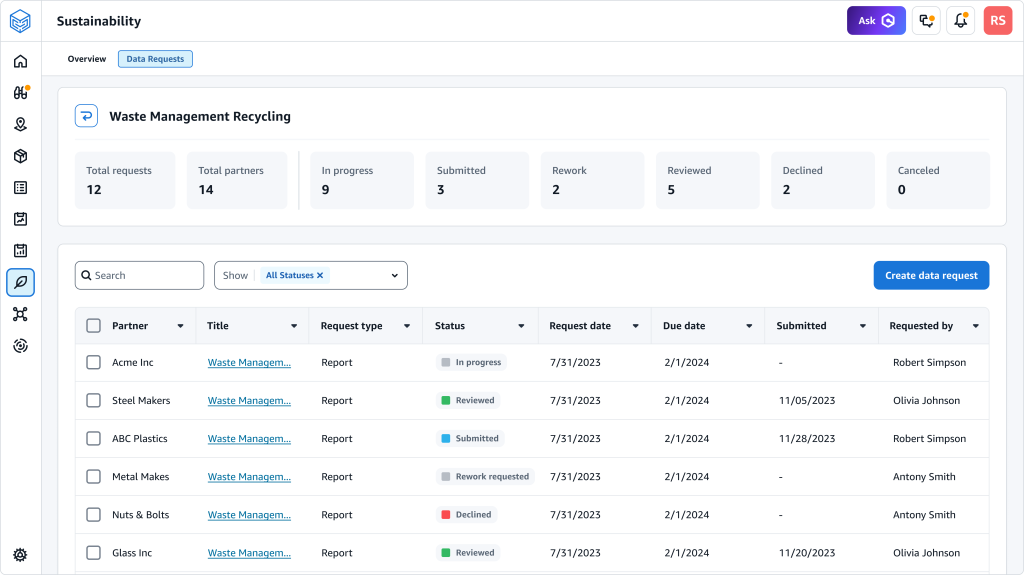Tick the select-all checkbox in the table header
1024x575 pixels.
click(93, 326)
